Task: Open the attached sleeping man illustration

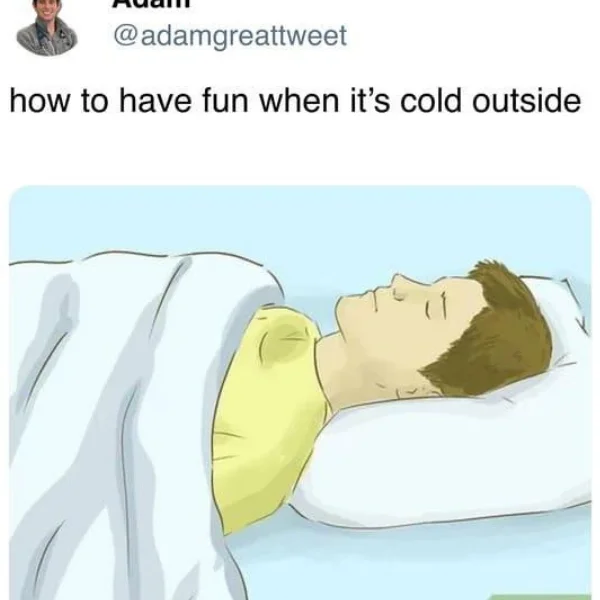Action: [x=300, y=393]
